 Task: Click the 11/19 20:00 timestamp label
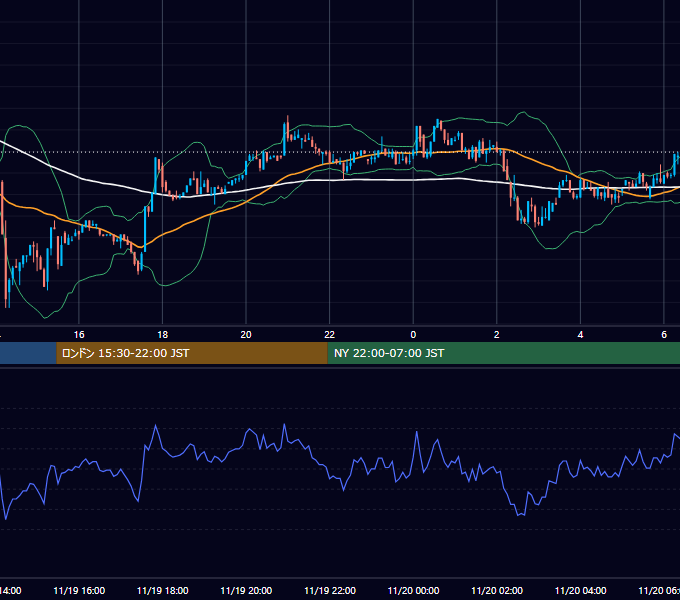pos(246,590)
